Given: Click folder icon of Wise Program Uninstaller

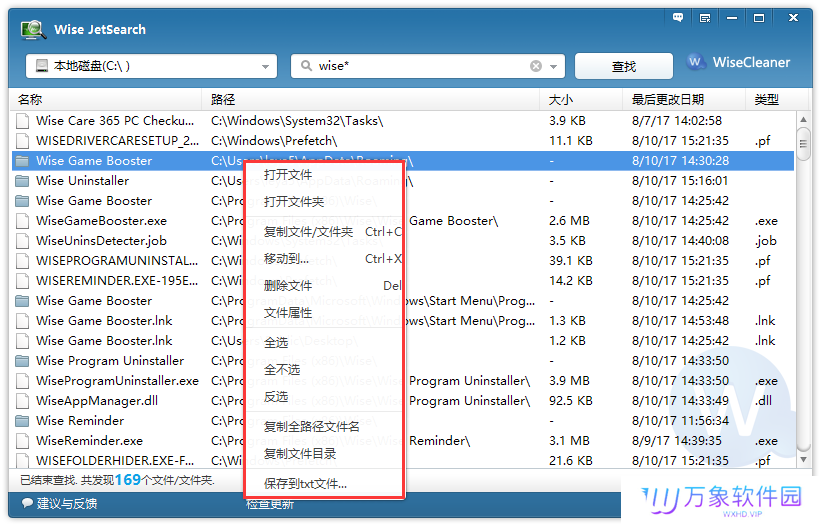Looking at the screenshot, I should 22,361.
